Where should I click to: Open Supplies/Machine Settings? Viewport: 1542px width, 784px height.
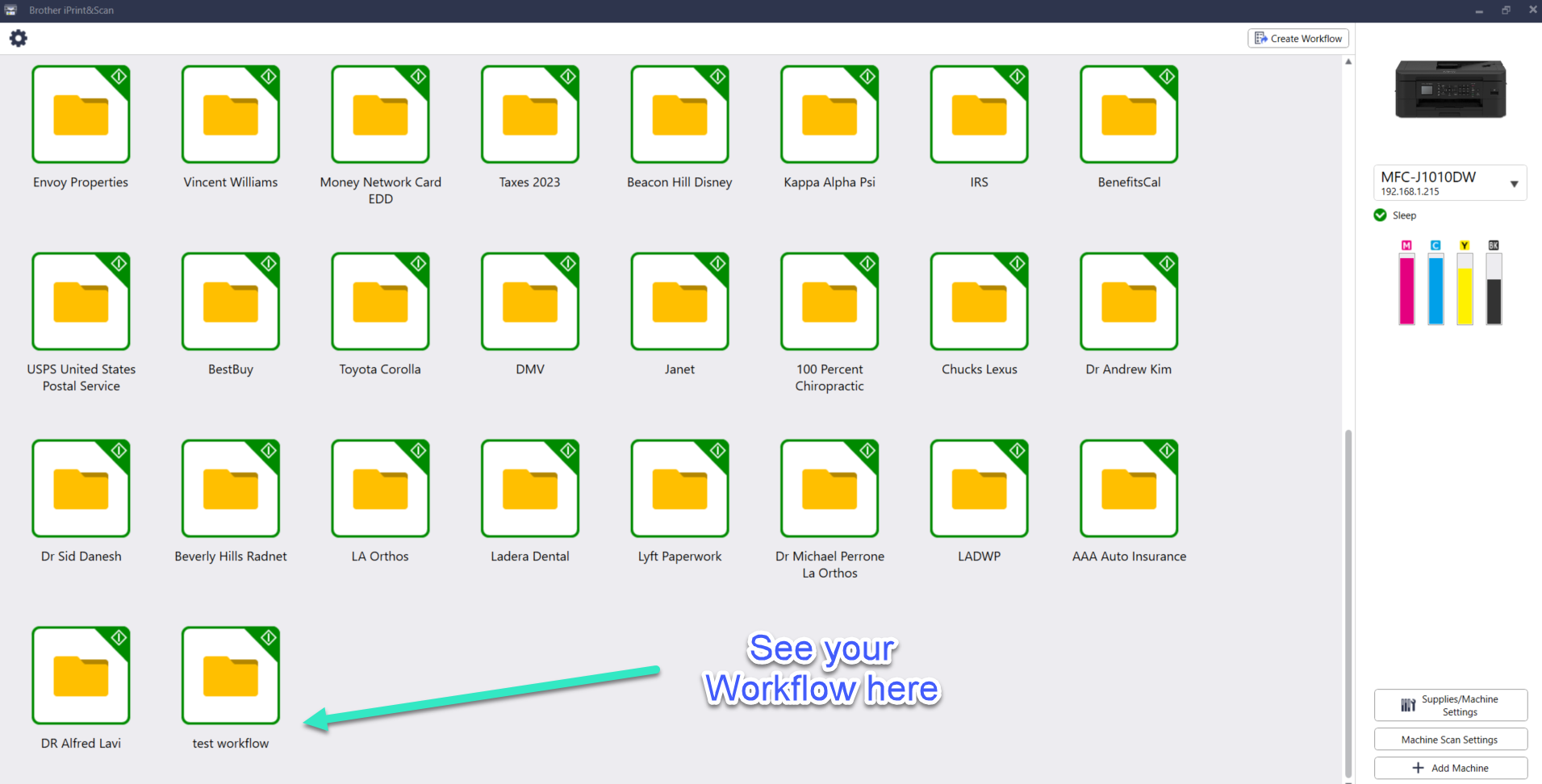pos(1450,705)
